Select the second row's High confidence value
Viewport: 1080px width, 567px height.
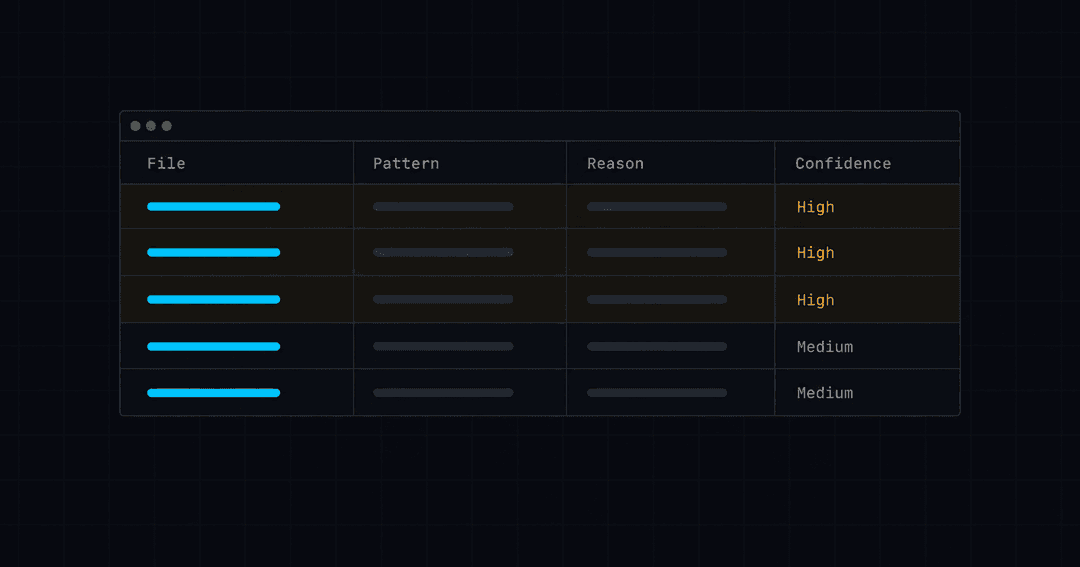(816, 253)
